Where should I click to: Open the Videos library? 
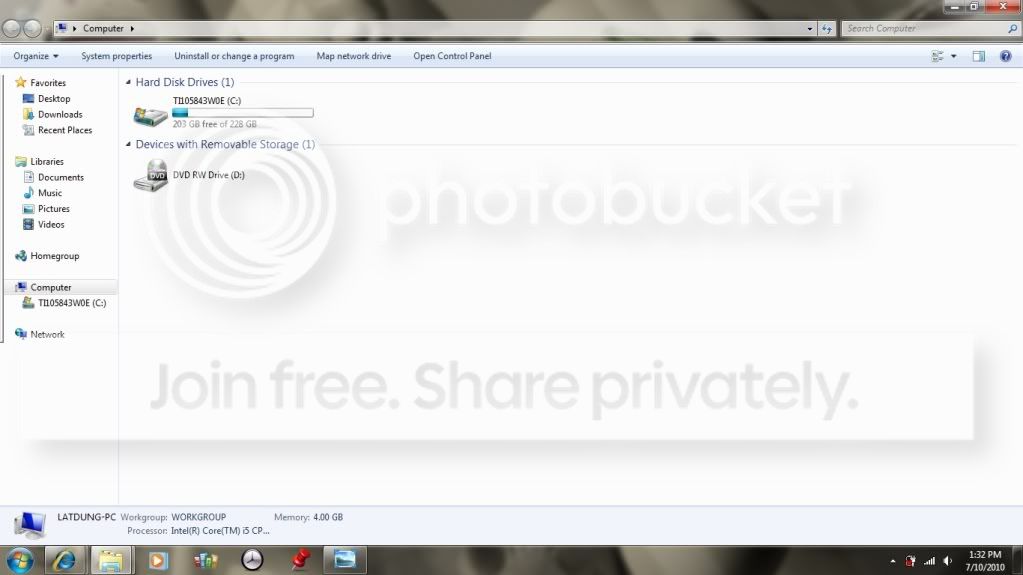click(x=51, y=224)
